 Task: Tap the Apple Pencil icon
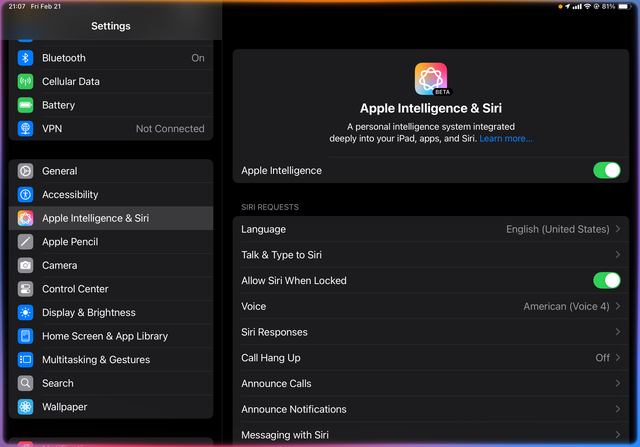tap(25, 242)
